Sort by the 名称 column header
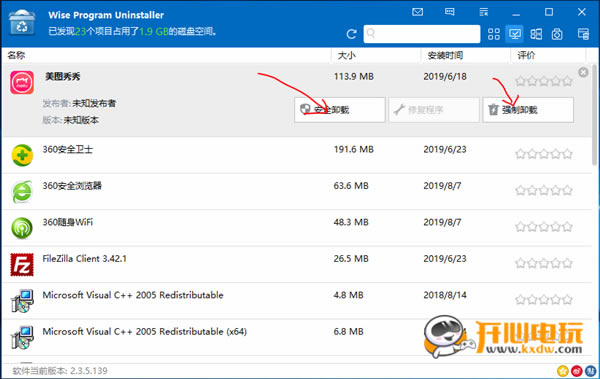This screenshot has width=600, height=379. (16, 56)
